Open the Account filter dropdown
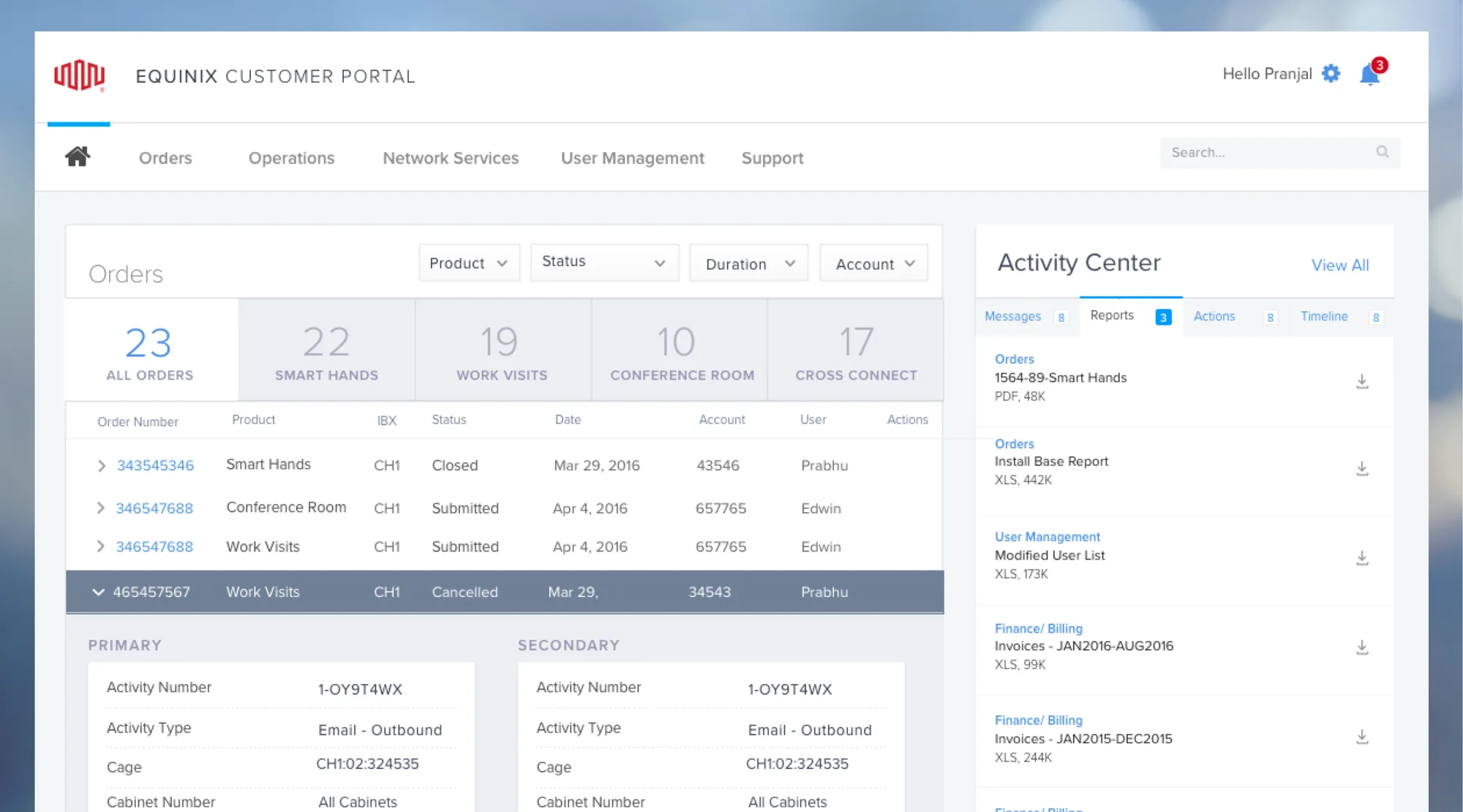 pos(873,263)
